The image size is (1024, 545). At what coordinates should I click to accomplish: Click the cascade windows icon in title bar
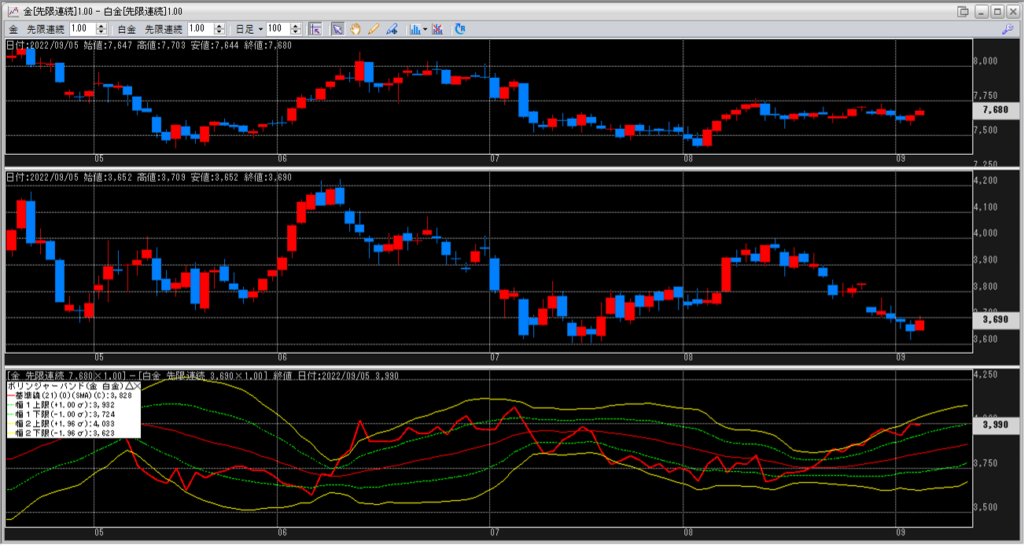coord(962,11)
